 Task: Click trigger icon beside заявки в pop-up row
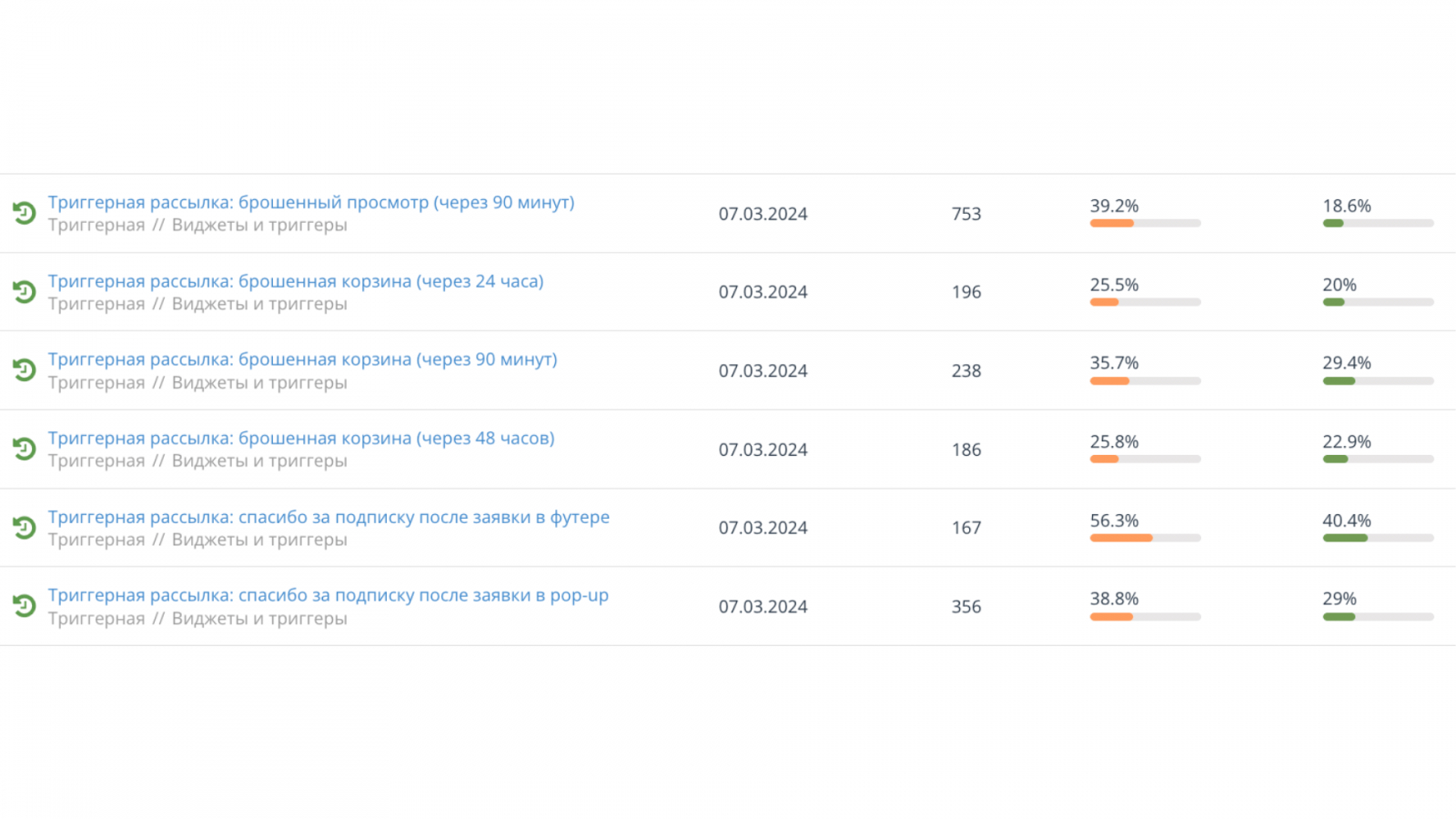(25, 606)
